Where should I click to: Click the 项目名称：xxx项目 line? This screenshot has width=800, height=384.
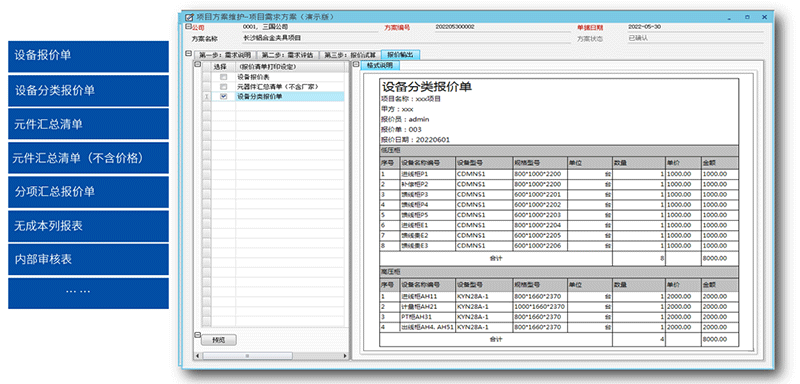[x=411, y=99]
